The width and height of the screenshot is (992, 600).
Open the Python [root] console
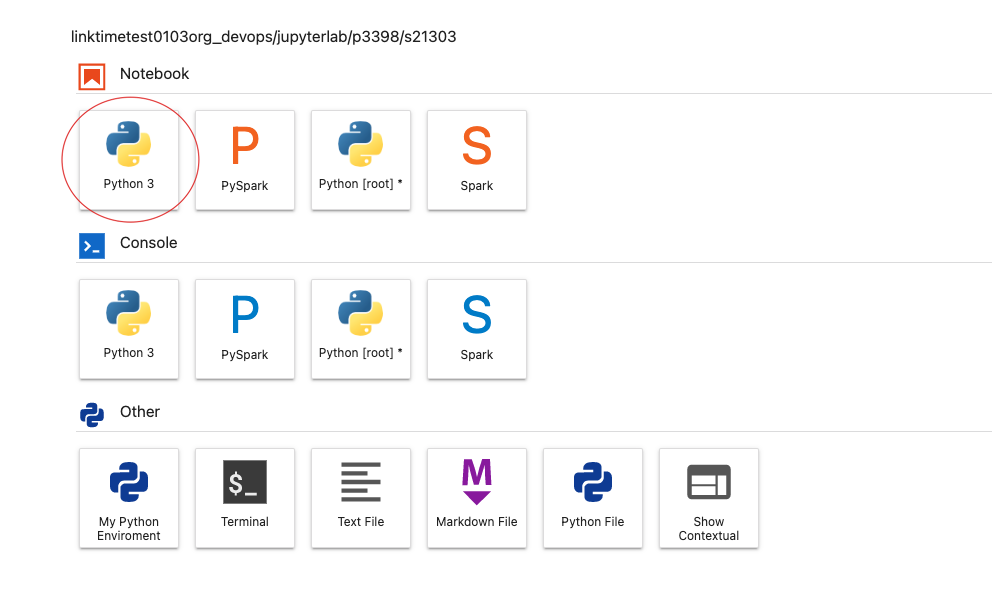coord(361,329)
